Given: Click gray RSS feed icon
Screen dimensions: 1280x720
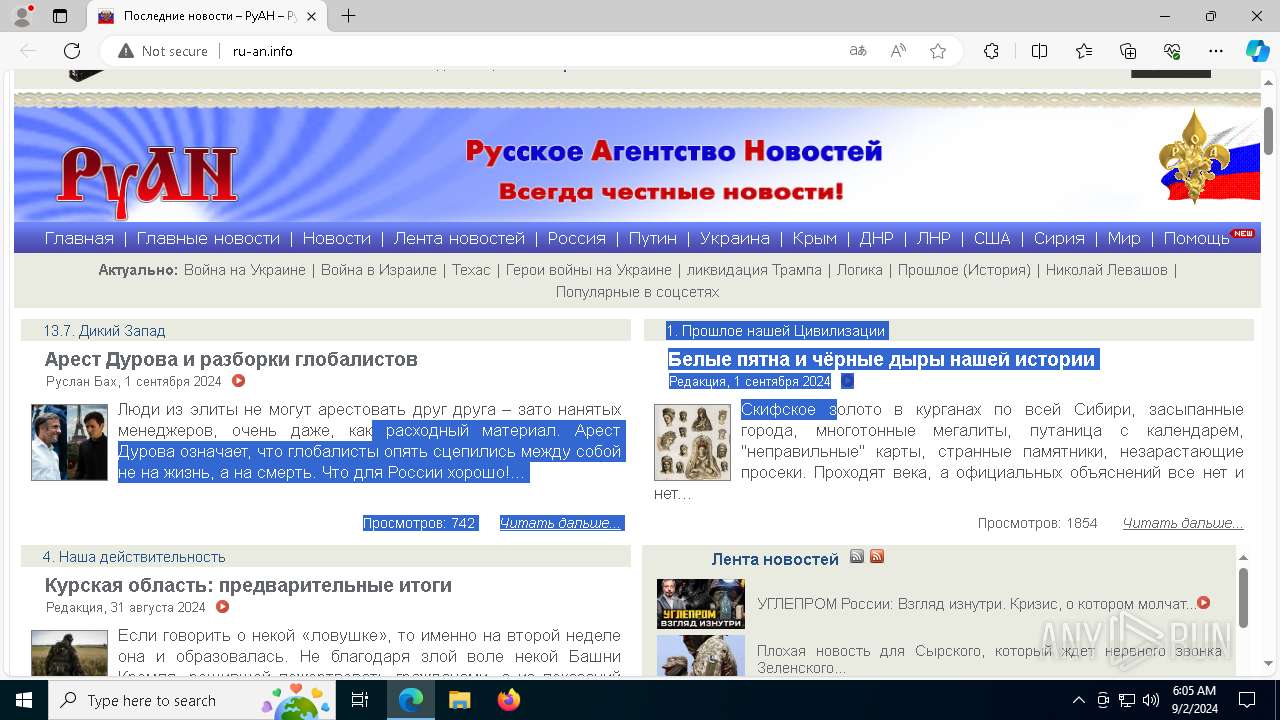Looking at the screenshot, I should 857,556.
